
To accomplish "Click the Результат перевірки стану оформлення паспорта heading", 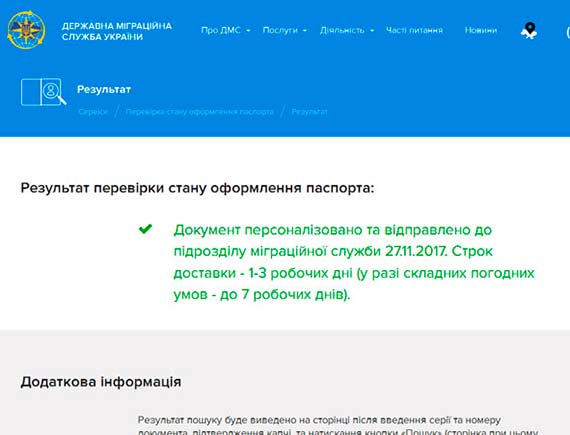I will tap(197, 188).
